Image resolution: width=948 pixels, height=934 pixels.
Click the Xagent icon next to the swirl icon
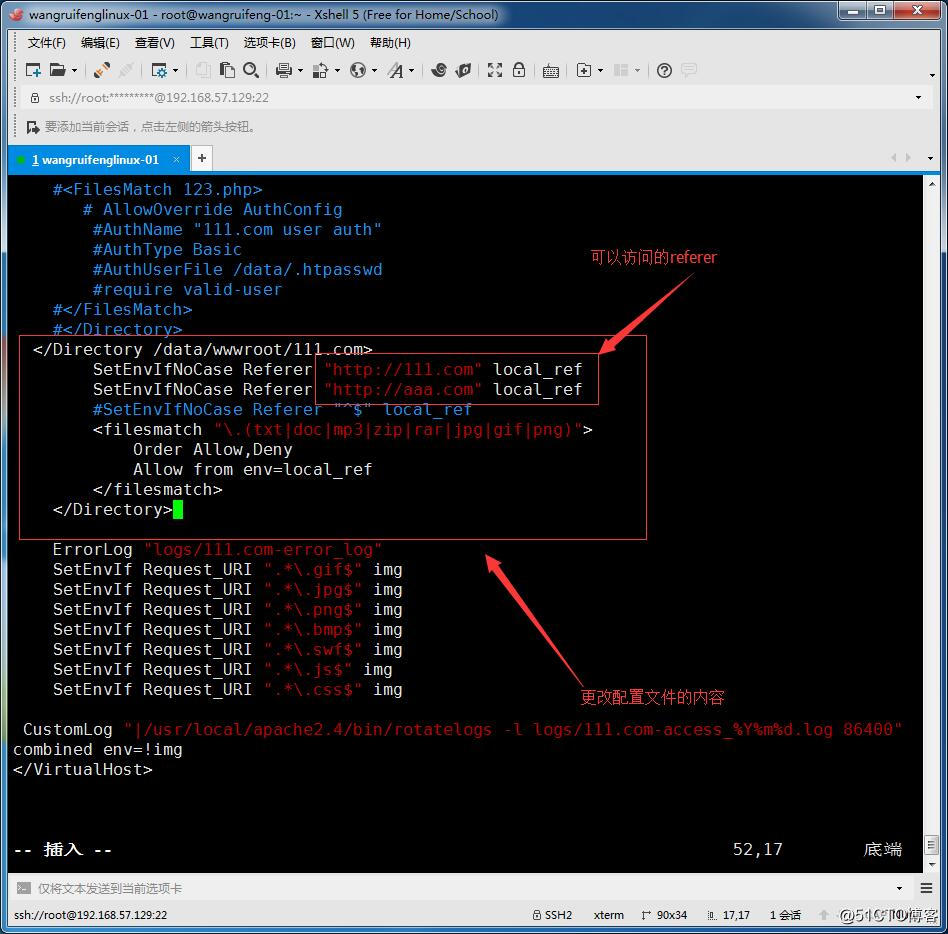(x=463, y=71)
